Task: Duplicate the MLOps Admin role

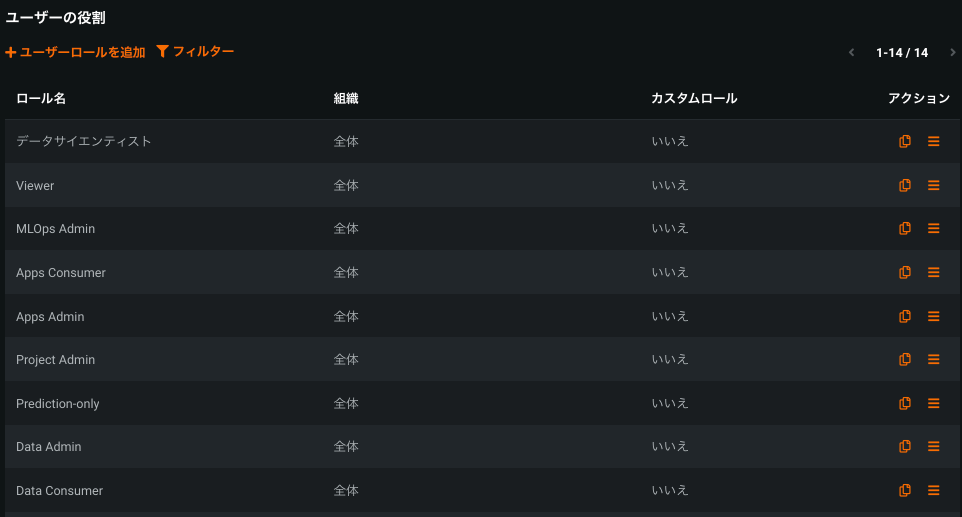Action: point(905,229)
